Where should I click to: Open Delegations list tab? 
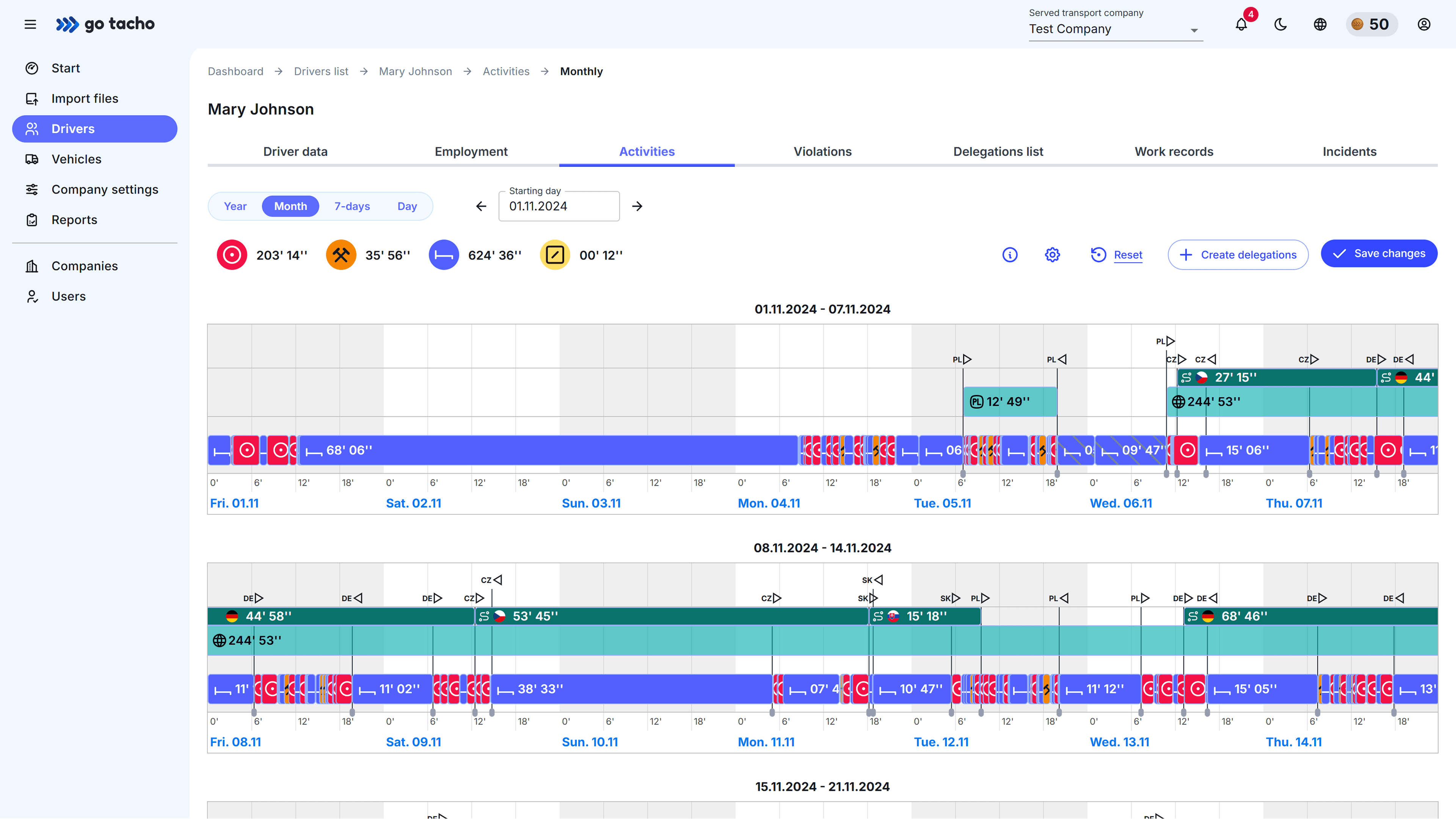tap(998, 151)
